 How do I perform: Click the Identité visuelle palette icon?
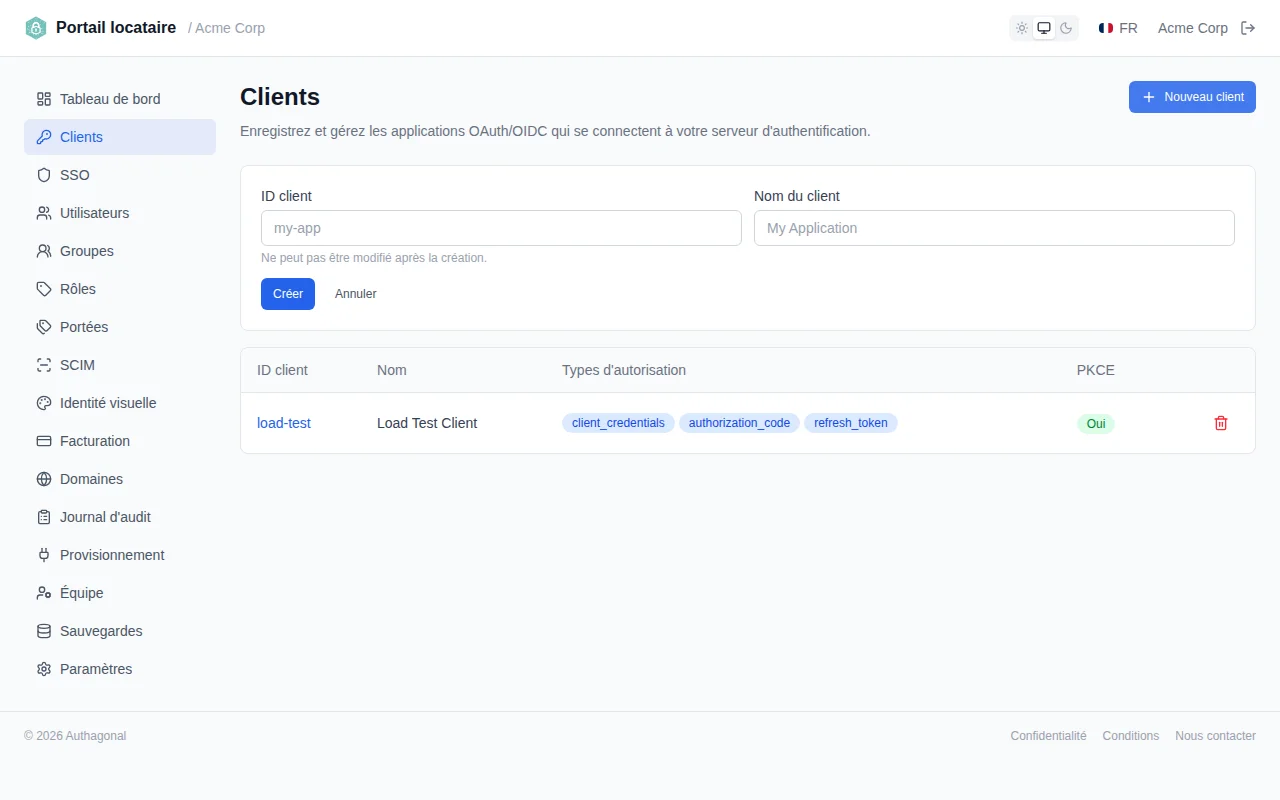coord(44,403)
